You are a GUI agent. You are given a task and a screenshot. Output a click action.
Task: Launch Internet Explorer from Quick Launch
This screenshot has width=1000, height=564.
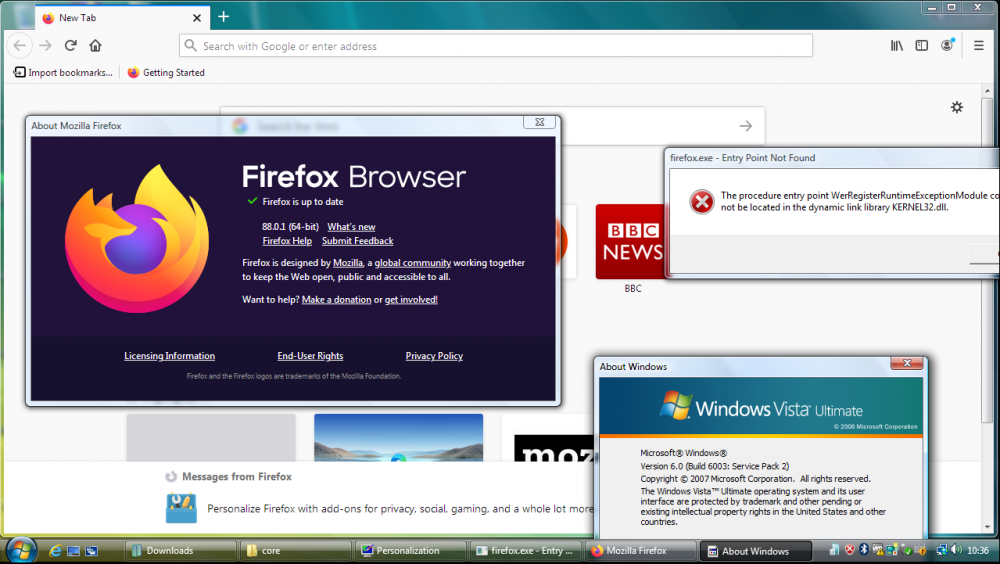pyautogui.click(x=54, y=551)
